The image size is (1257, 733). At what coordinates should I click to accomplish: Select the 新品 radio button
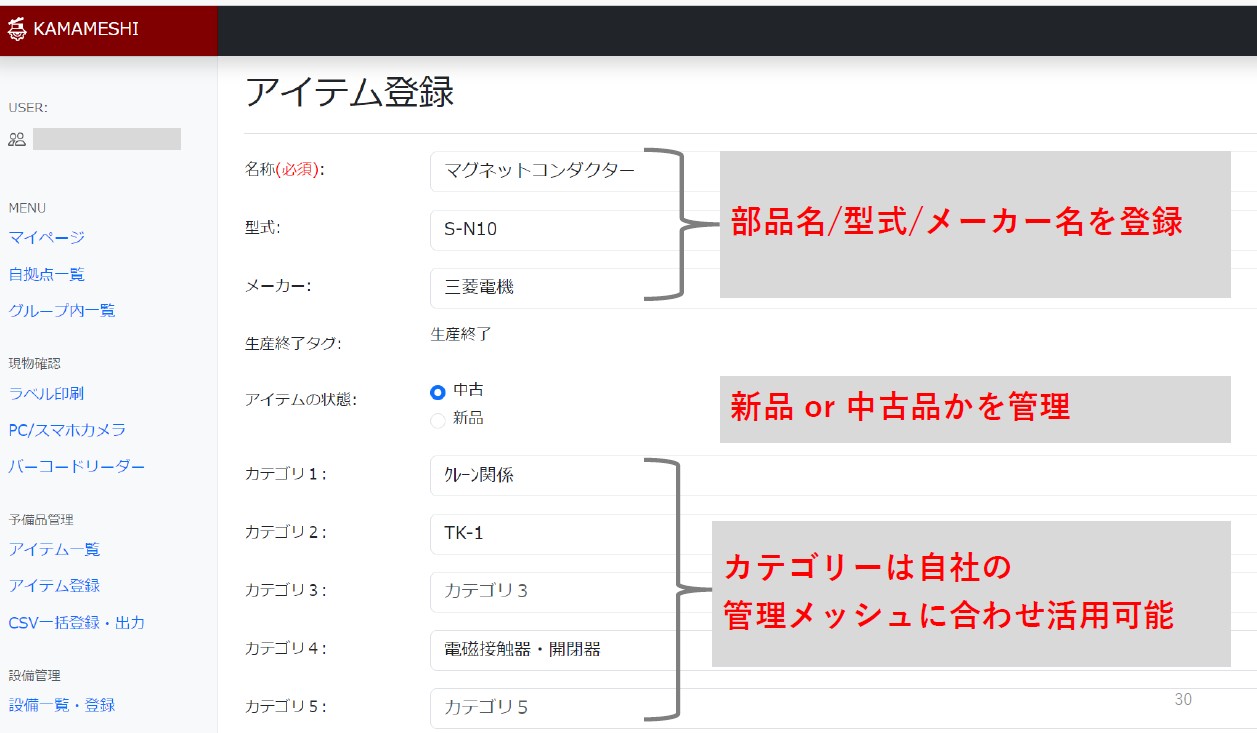437,420
